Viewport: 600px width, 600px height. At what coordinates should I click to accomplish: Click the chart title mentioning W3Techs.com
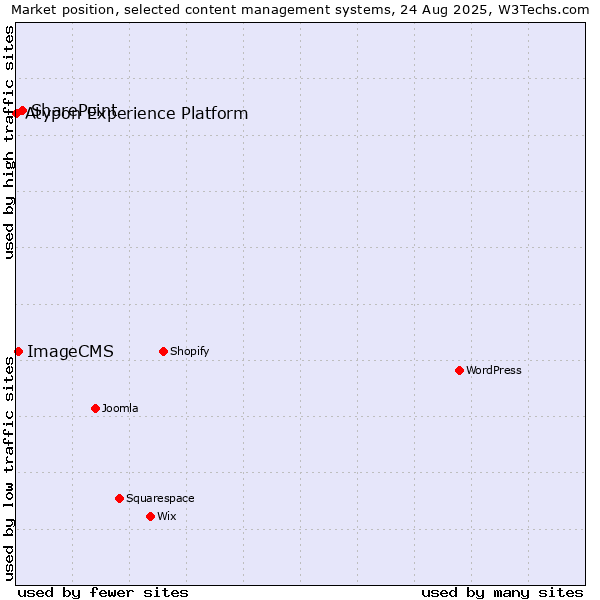[x=300, y=10]
